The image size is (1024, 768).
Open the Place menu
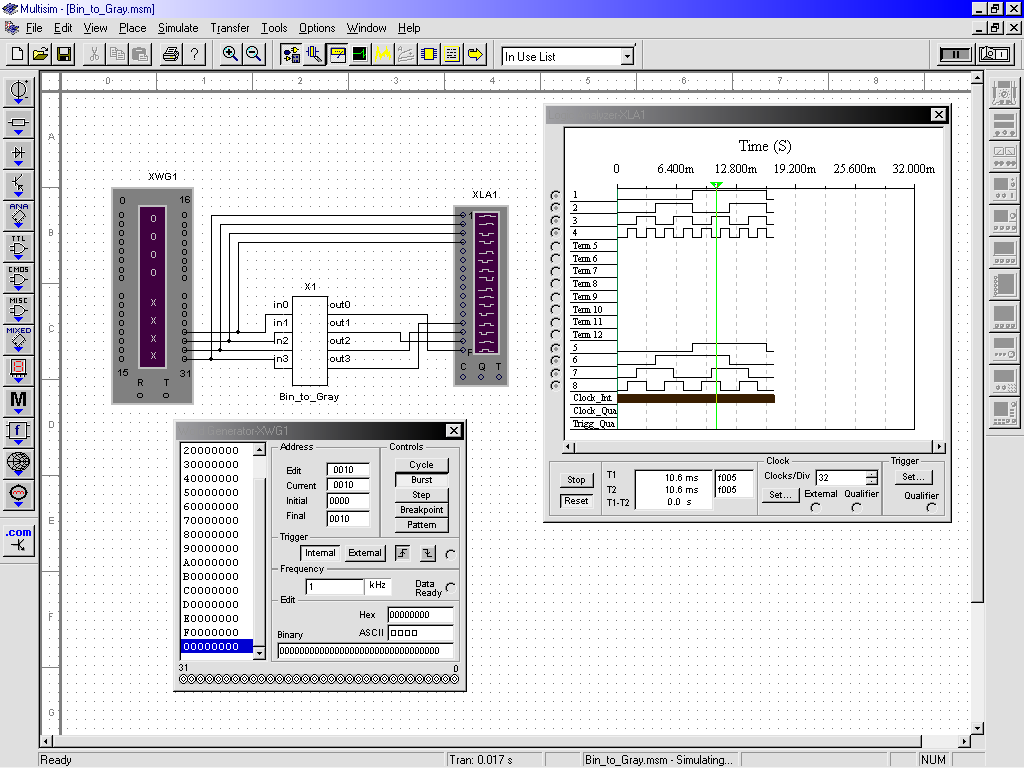133,28
